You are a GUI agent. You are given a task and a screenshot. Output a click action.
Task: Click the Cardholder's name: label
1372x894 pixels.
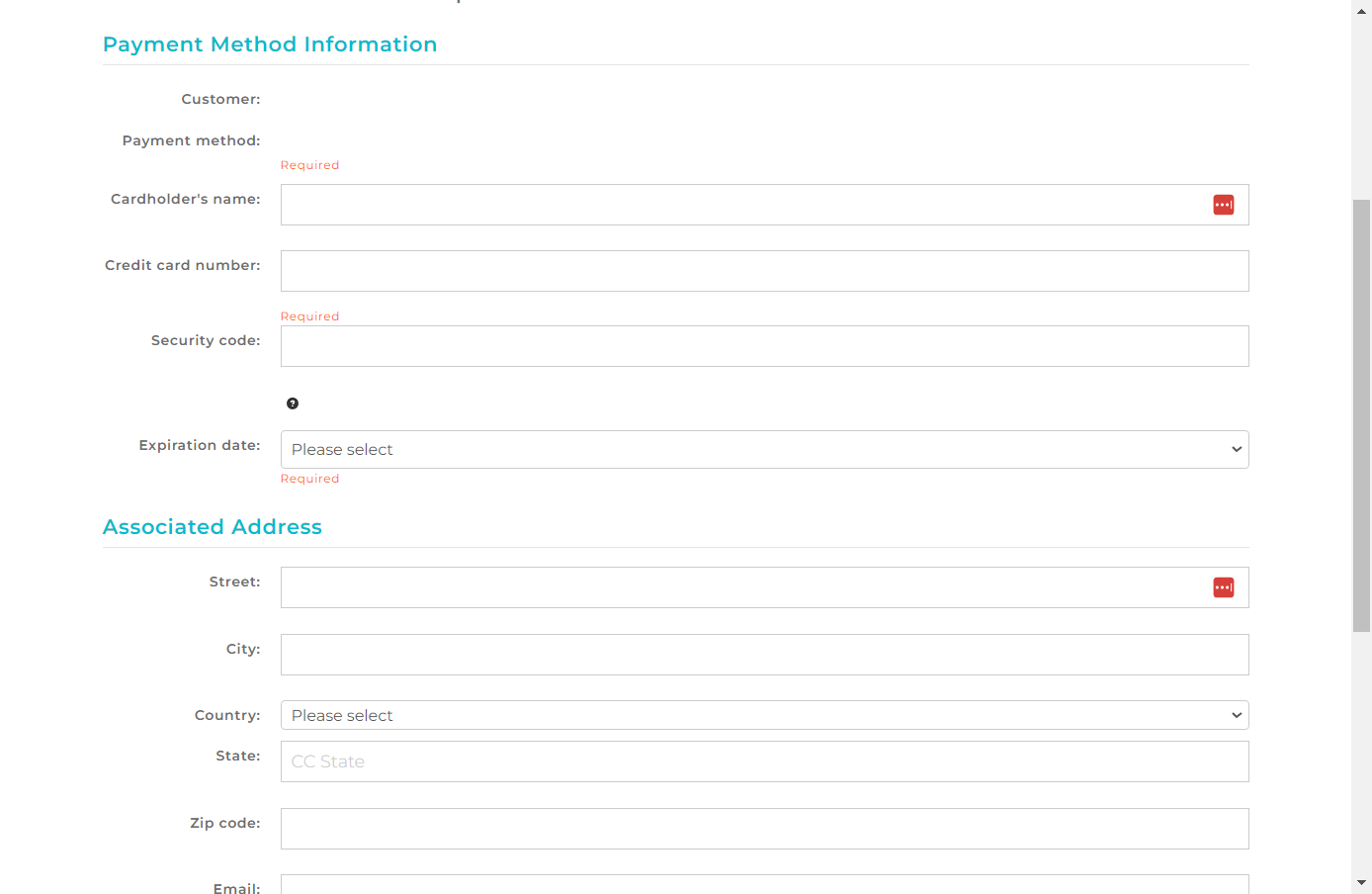coord(186,199)
